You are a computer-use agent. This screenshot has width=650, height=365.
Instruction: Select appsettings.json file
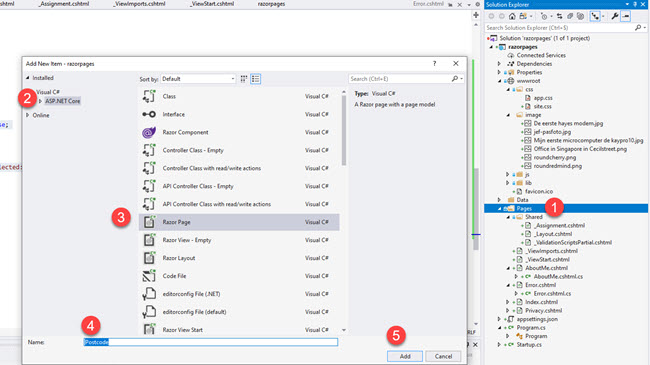click(x=537, y=319)
